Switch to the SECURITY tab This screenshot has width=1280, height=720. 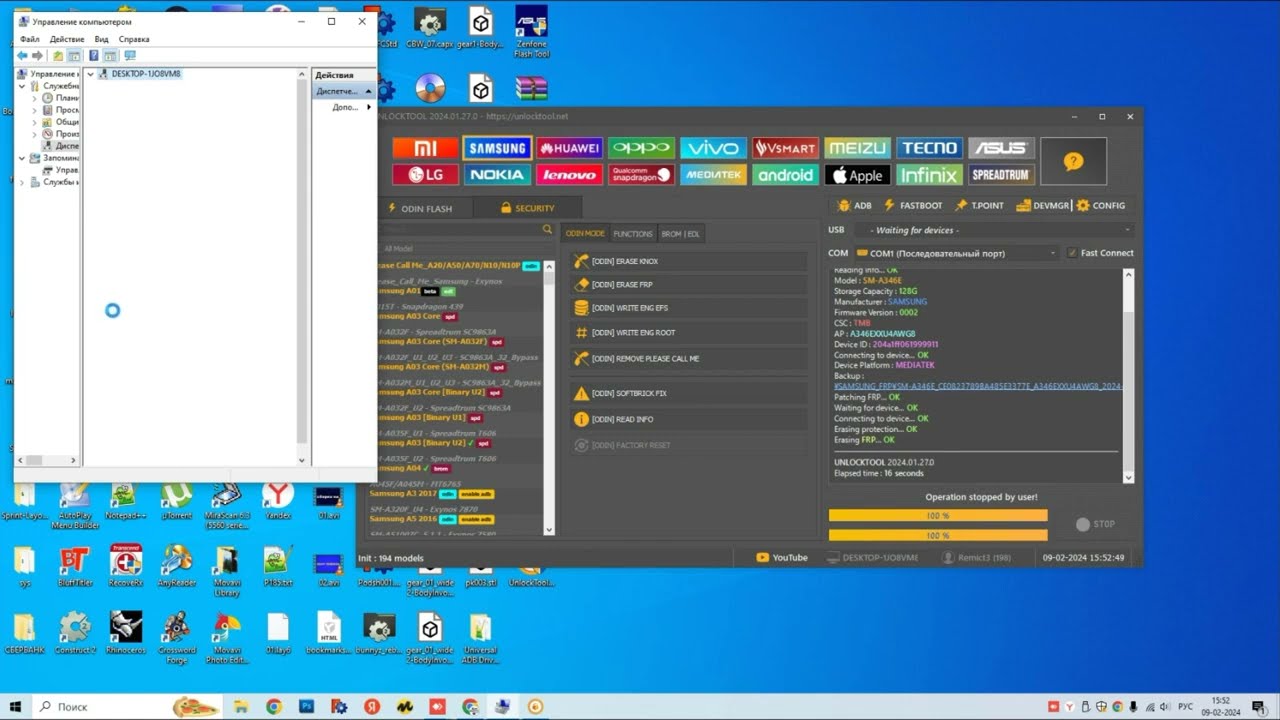click(x=527, y=208)
